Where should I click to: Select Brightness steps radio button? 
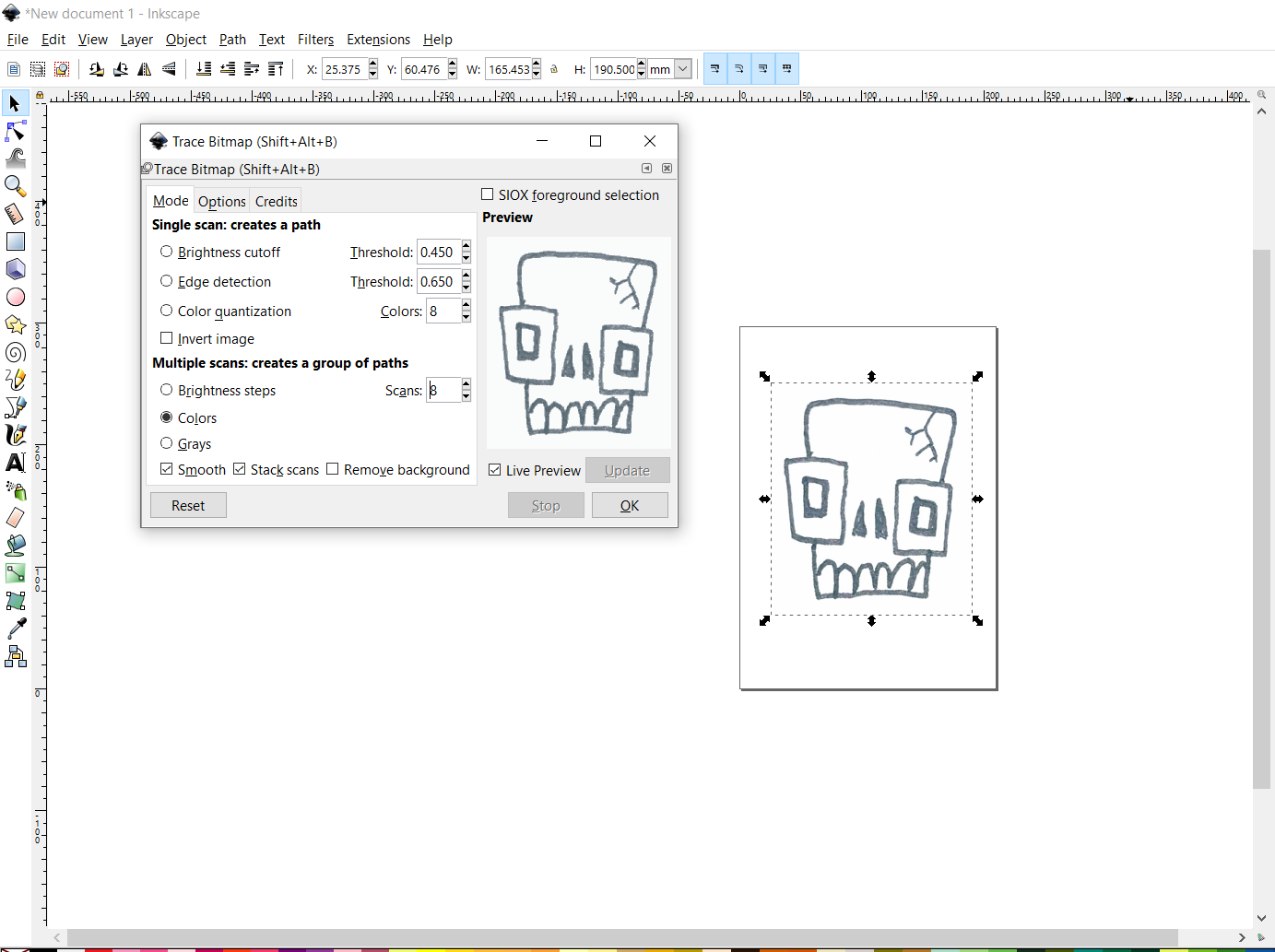point(166,390)
